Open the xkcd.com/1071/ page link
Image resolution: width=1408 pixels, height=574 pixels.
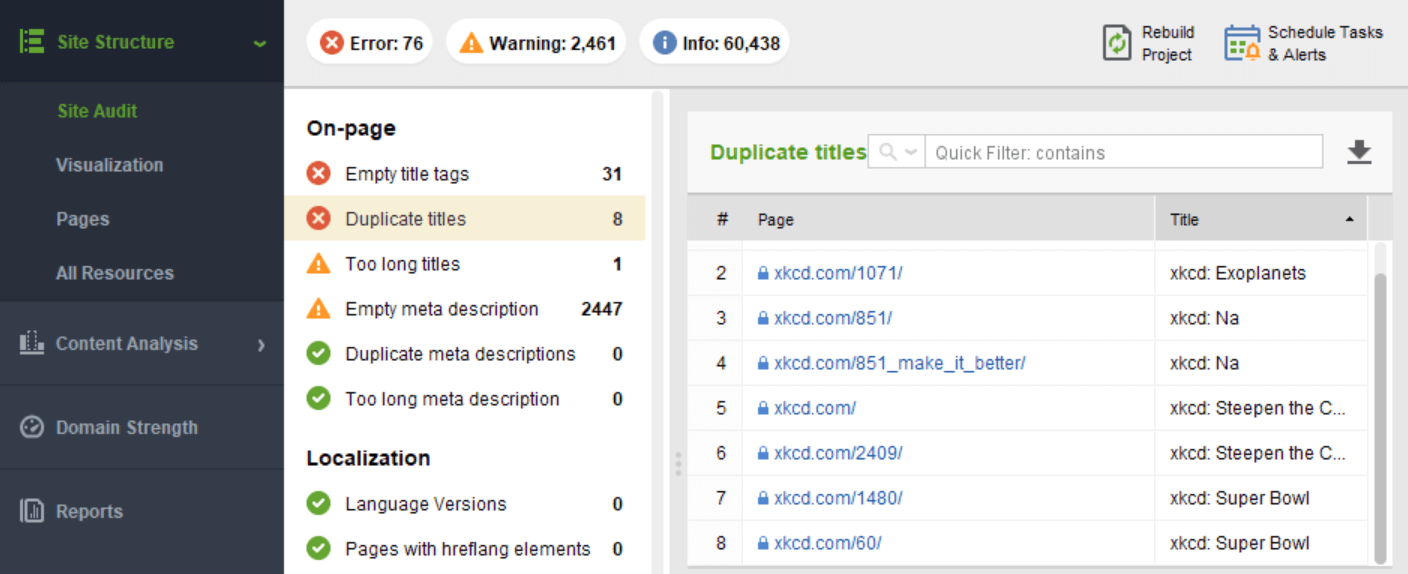click(x=838, y=273)
